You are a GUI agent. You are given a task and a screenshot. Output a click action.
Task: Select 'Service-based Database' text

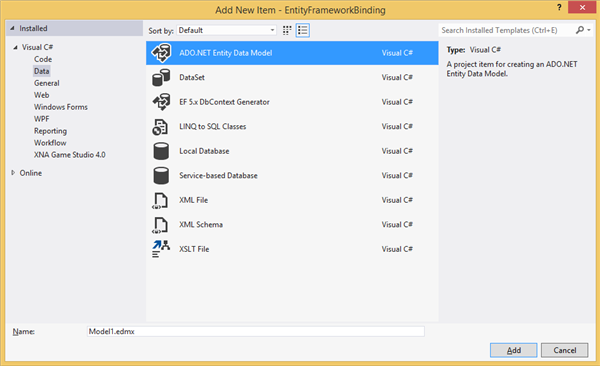point(218,175)
